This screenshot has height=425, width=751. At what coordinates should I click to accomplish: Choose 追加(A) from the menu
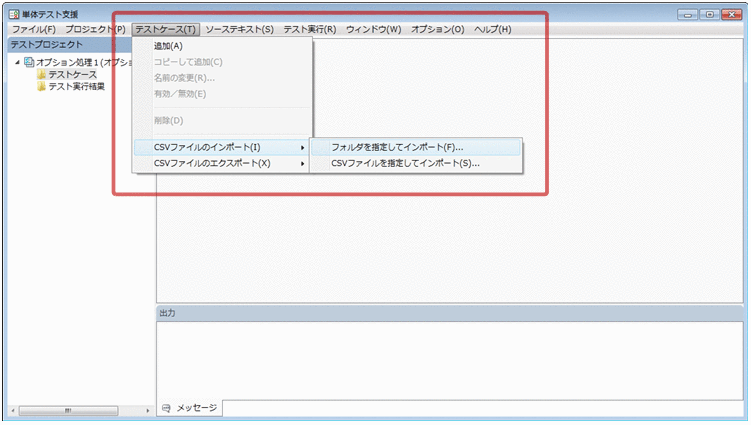point(223,46)
